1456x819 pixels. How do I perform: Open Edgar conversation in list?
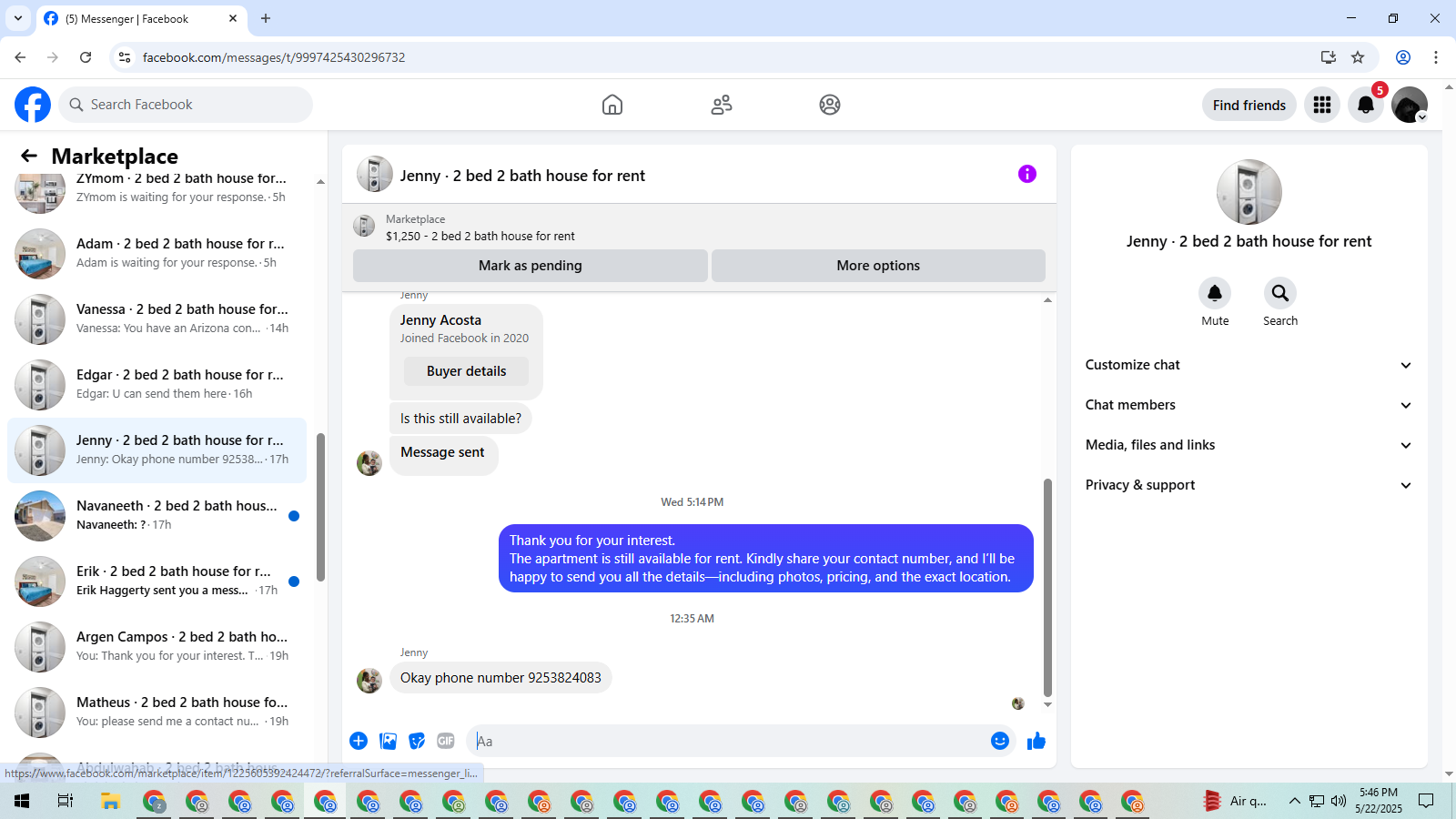[157, 385]
